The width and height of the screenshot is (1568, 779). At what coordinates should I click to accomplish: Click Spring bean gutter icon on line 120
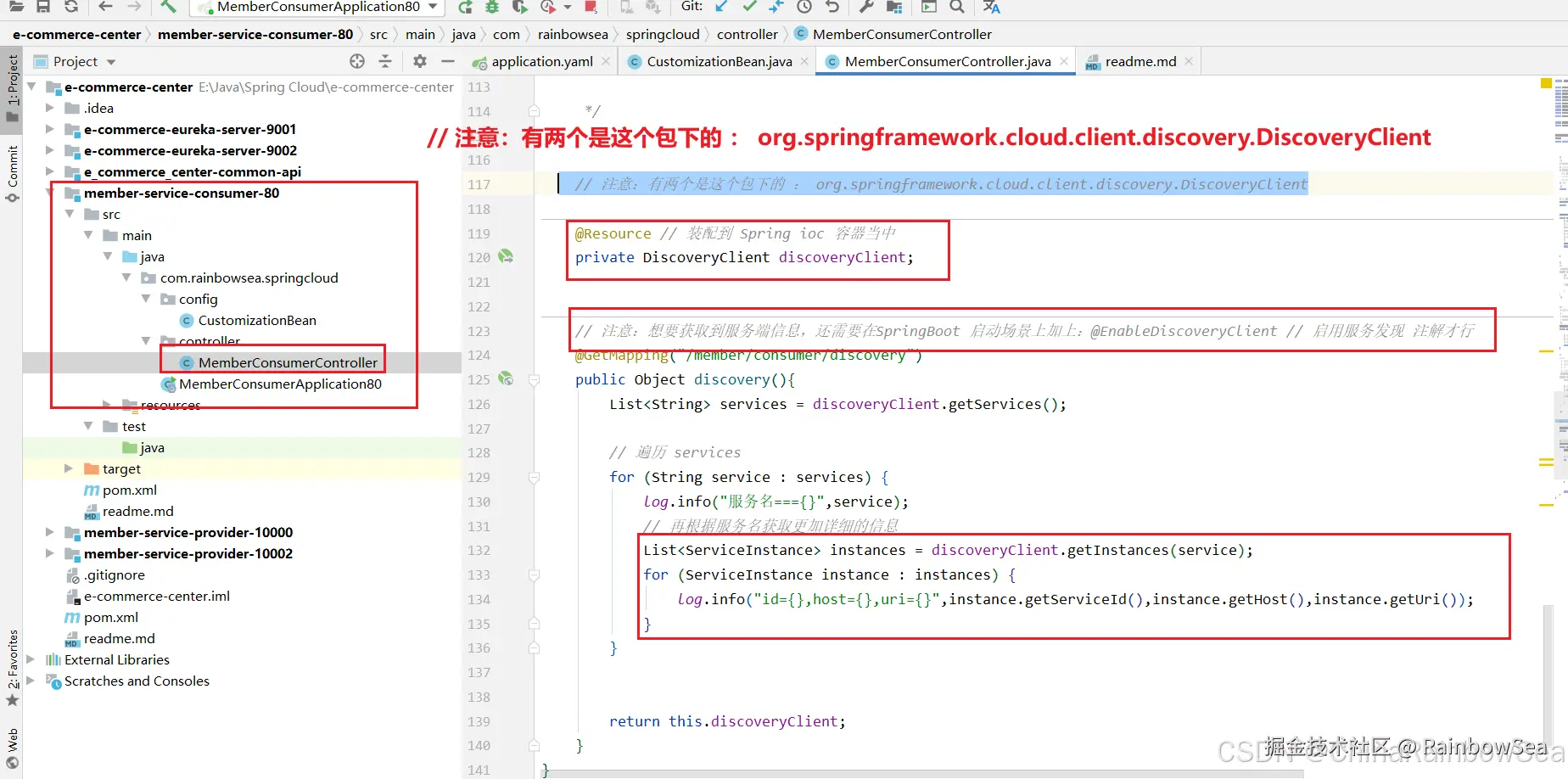pyautogui.click(x=506, y=256)
